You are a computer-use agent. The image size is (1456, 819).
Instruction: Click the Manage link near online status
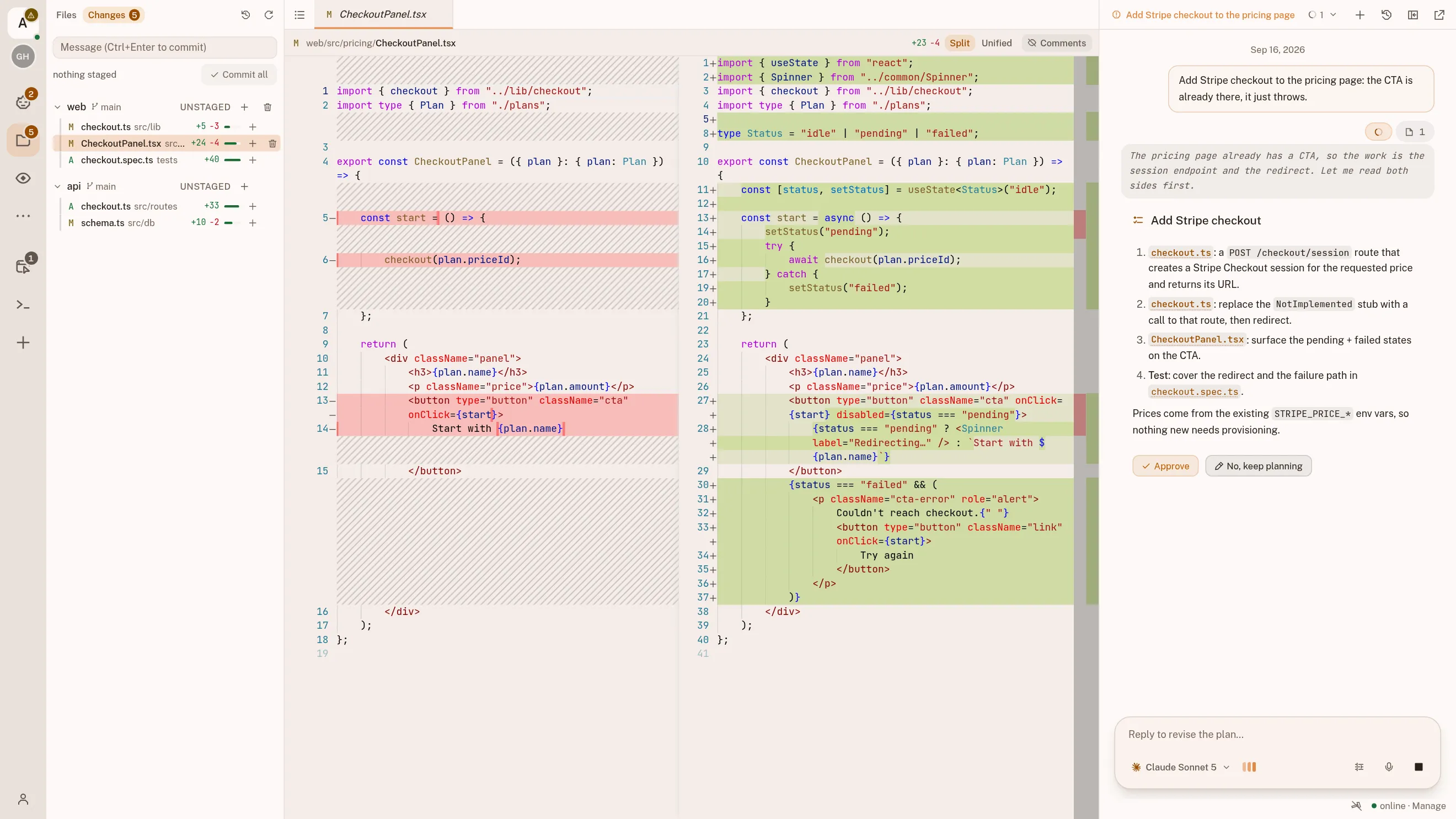(x=1429, y=806)
